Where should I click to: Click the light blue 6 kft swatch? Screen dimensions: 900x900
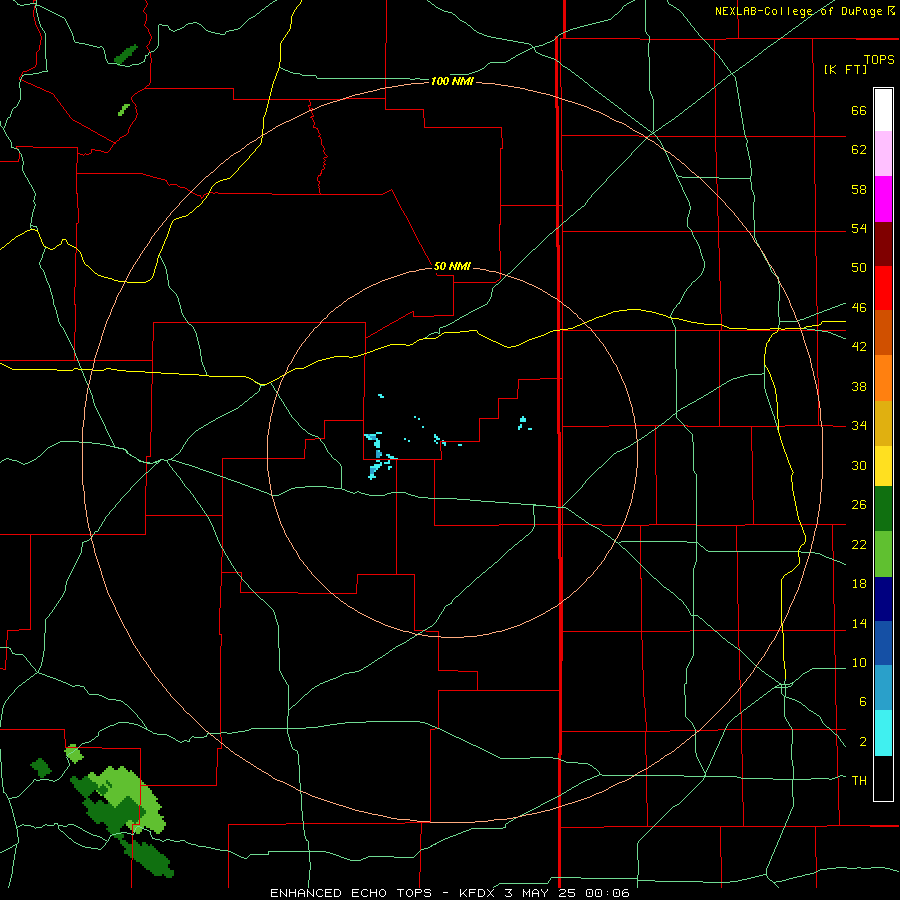pos(883,688)
